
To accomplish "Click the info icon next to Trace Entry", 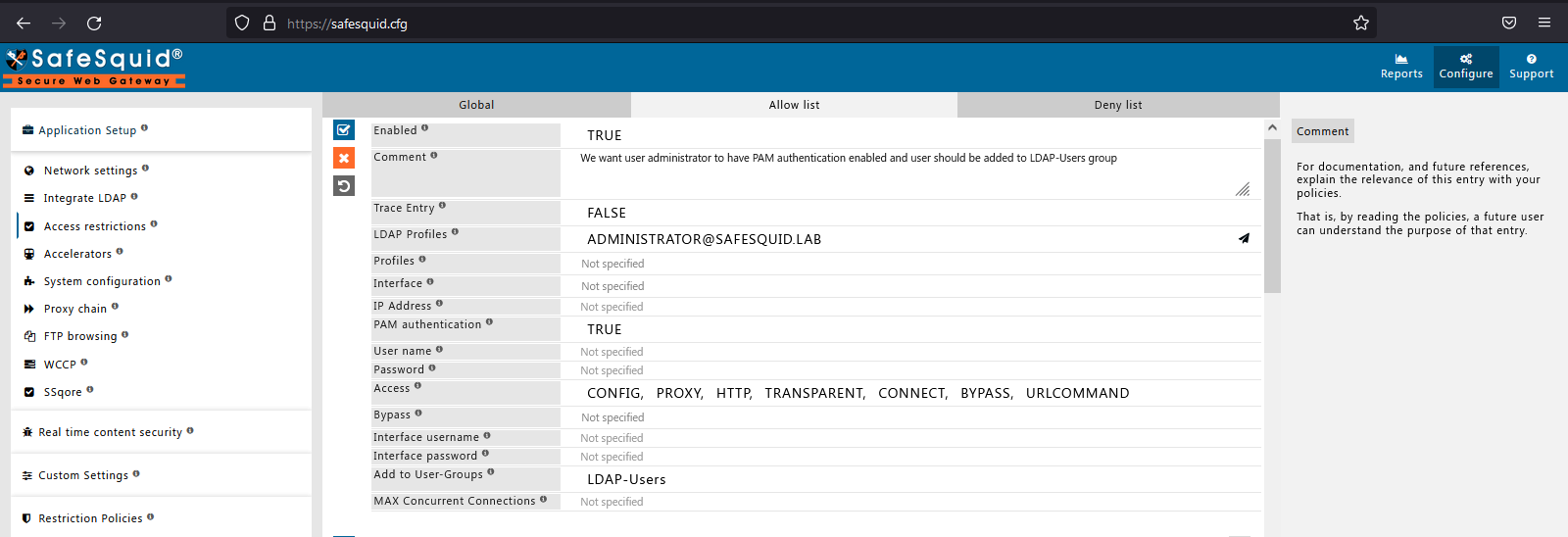I will coord(442,206).
